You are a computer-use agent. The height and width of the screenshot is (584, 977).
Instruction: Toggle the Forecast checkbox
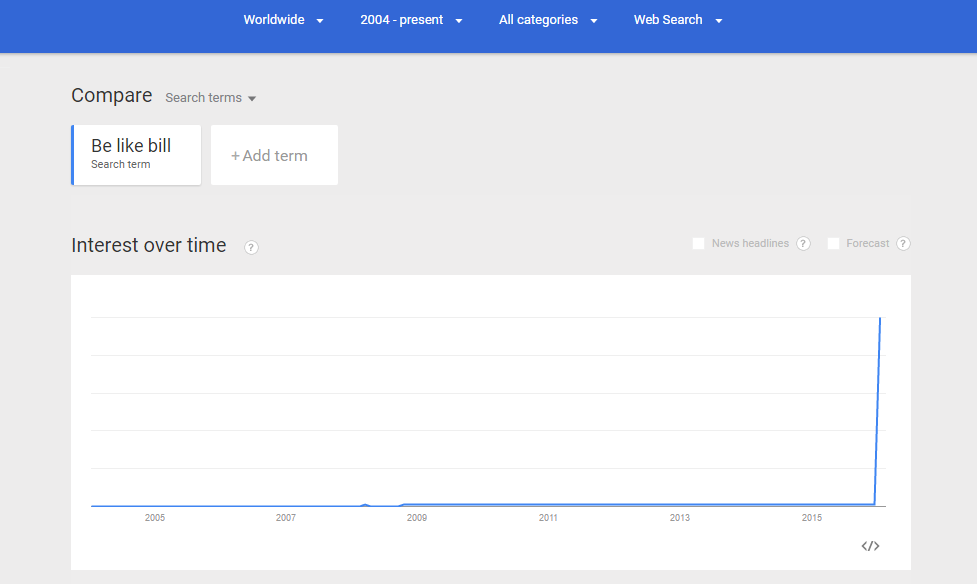833,243
